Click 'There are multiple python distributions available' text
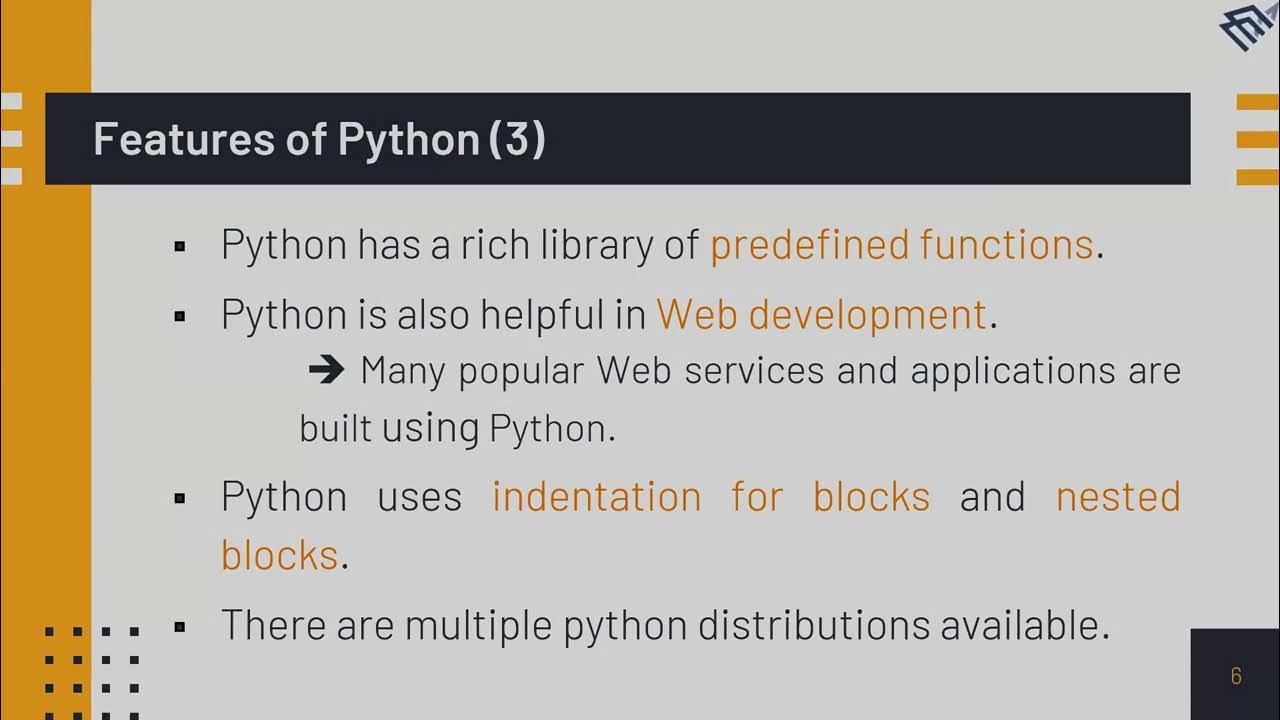This screenshot has width=1280, height=720. (665, 626)
